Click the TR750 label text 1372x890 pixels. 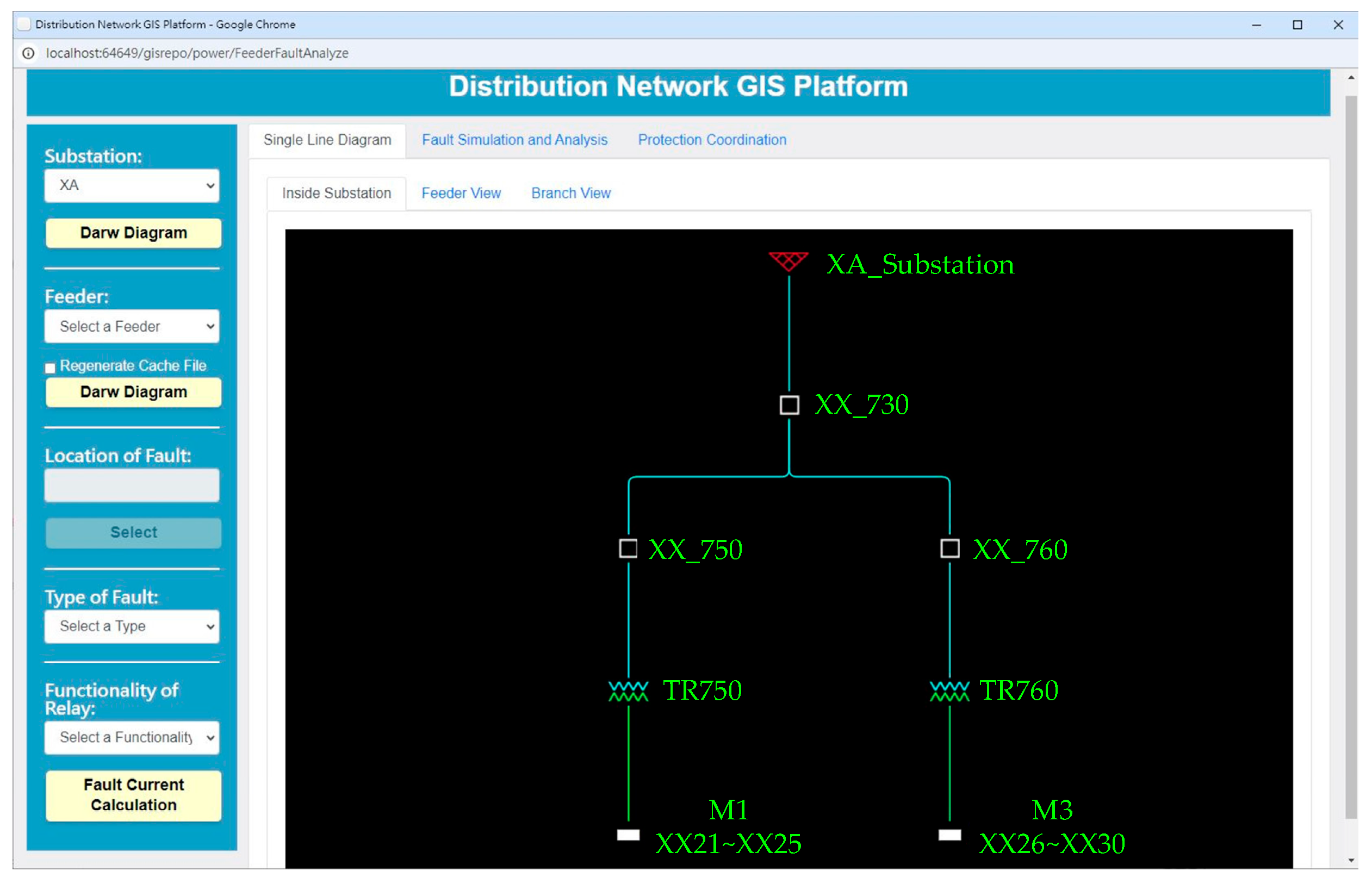pos(702,690)
